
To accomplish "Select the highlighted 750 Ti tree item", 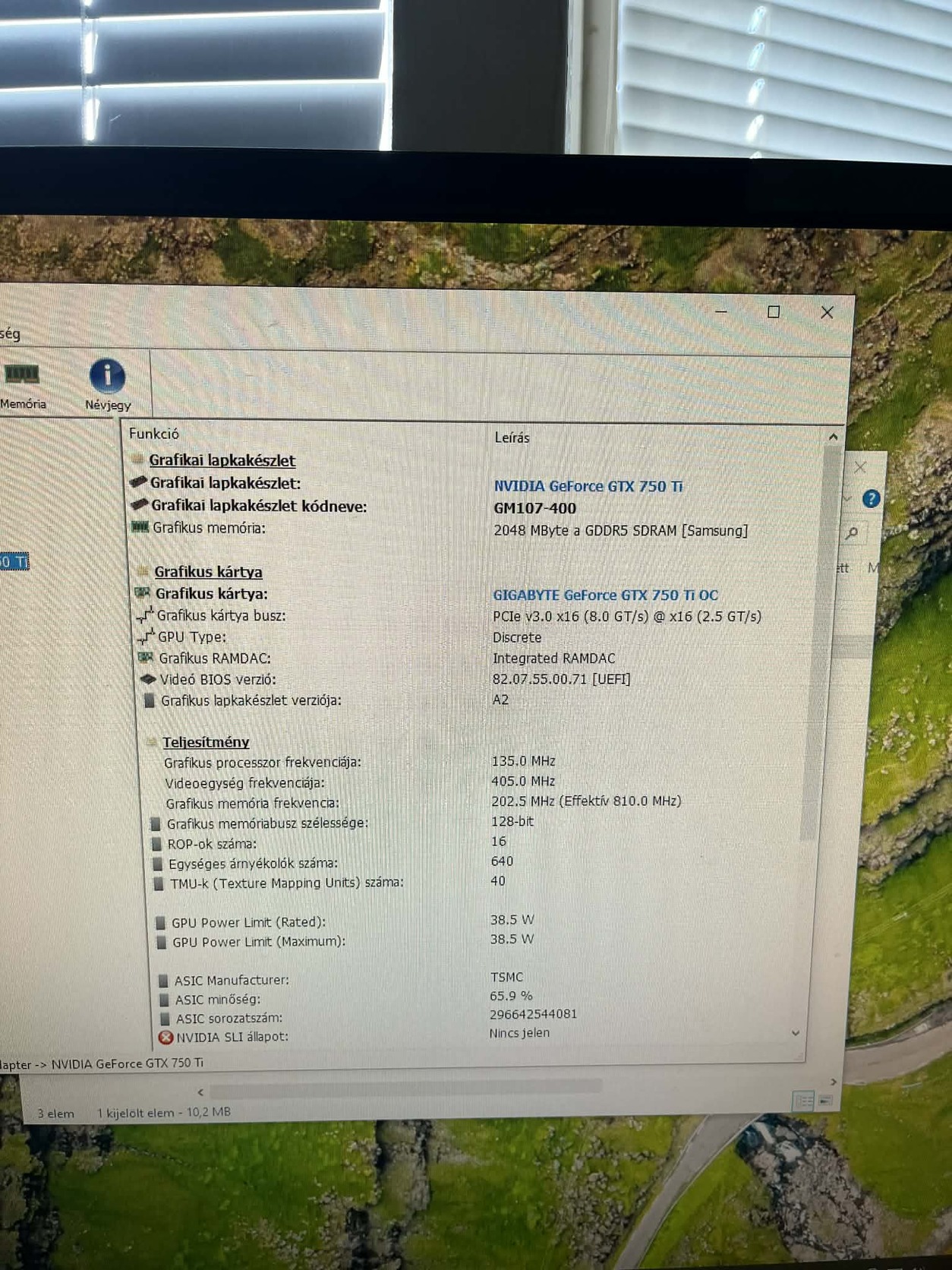I will (14, 562).
